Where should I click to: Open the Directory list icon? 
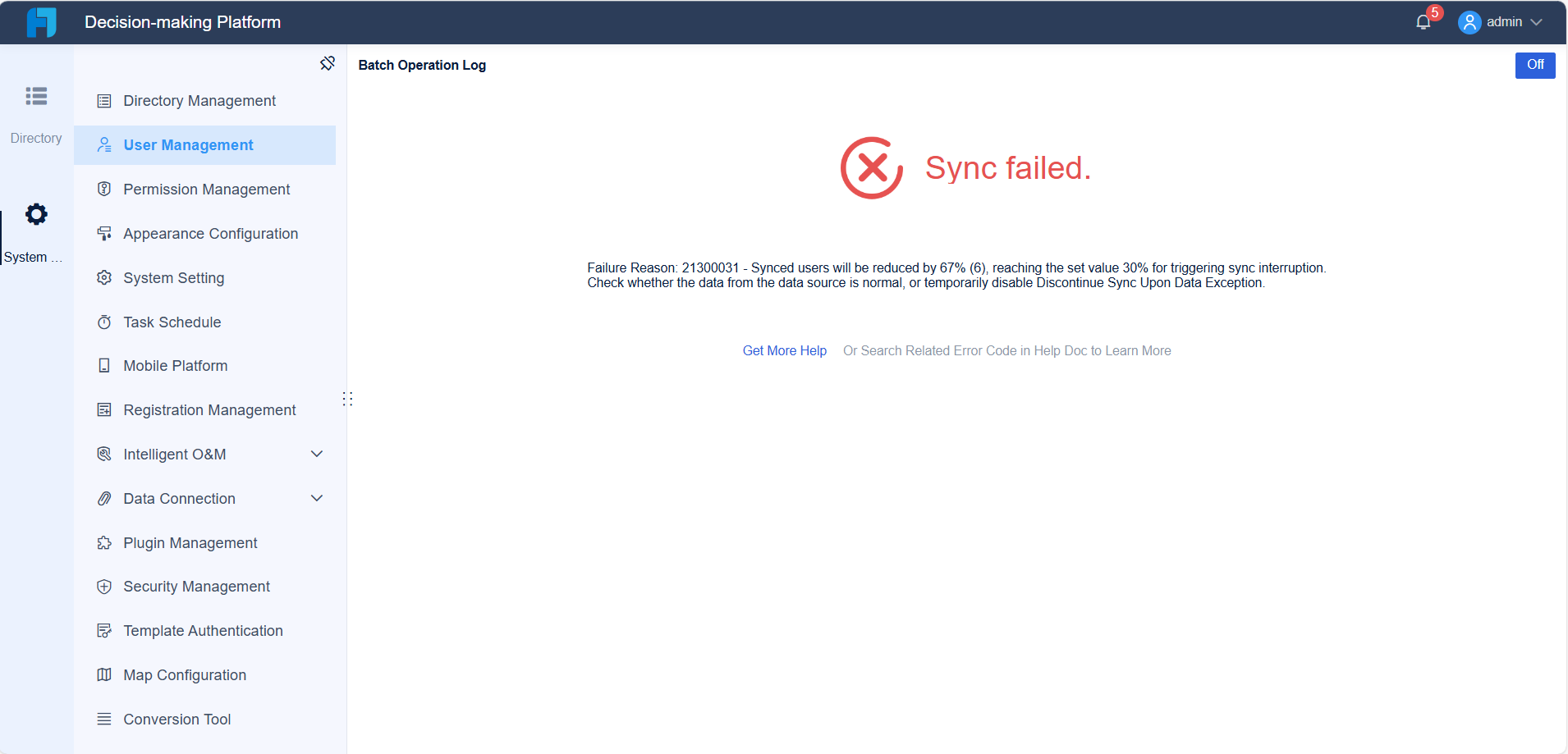click(x=36, y=97)
